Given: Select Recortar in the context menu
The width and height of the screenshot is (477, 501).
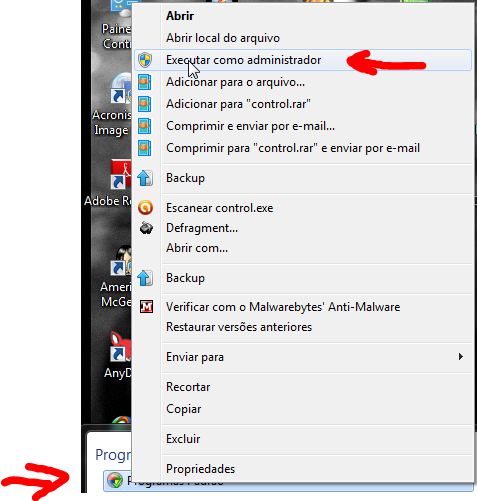Looking at the screenshot, I should [188, 387].
